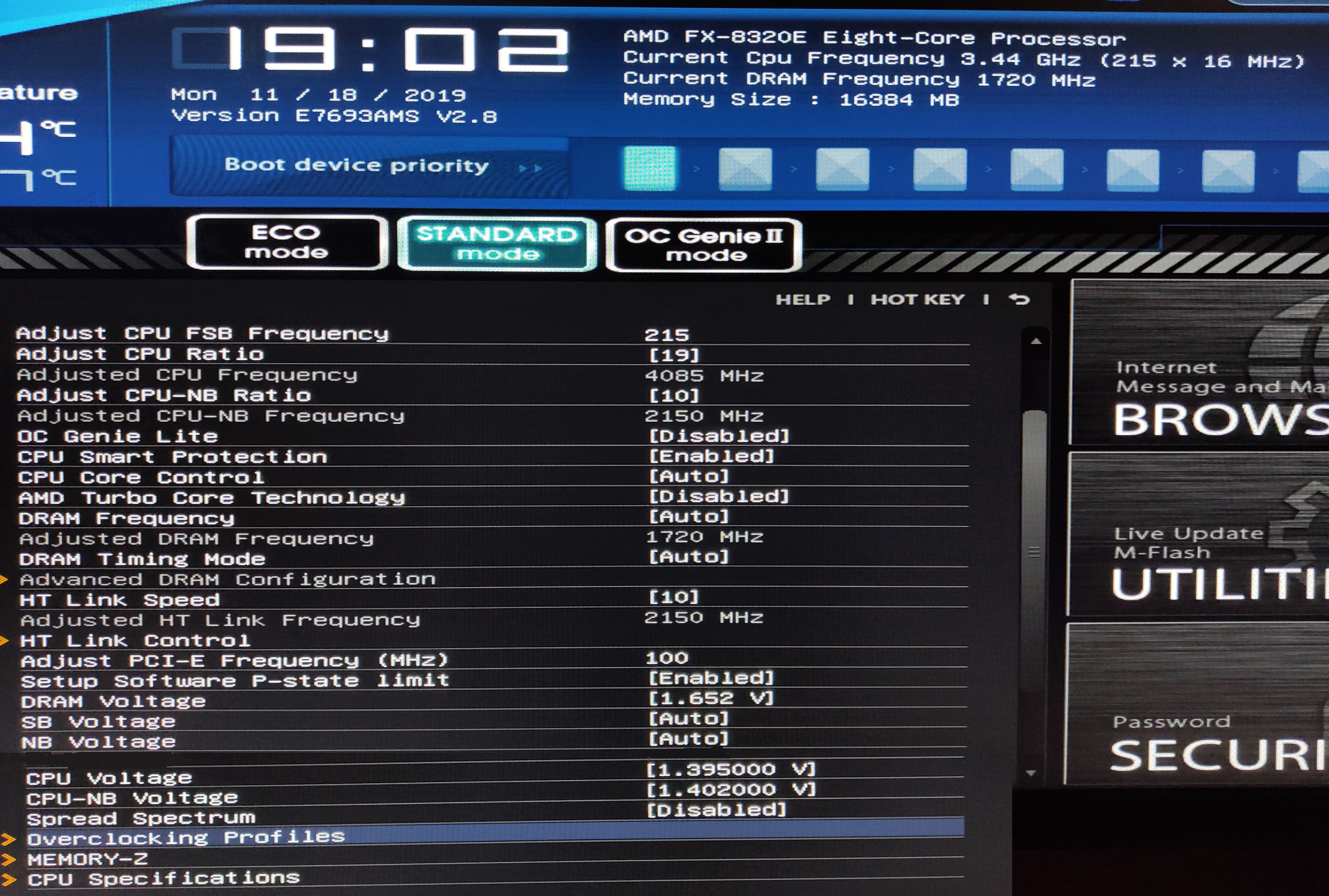Image resolution: width=1329 pixels, height=896 pixels.
Task: Click Adjusted CPU Frequency 4085 MHz value
Action: pyautogui.click(x=704, y=376)
